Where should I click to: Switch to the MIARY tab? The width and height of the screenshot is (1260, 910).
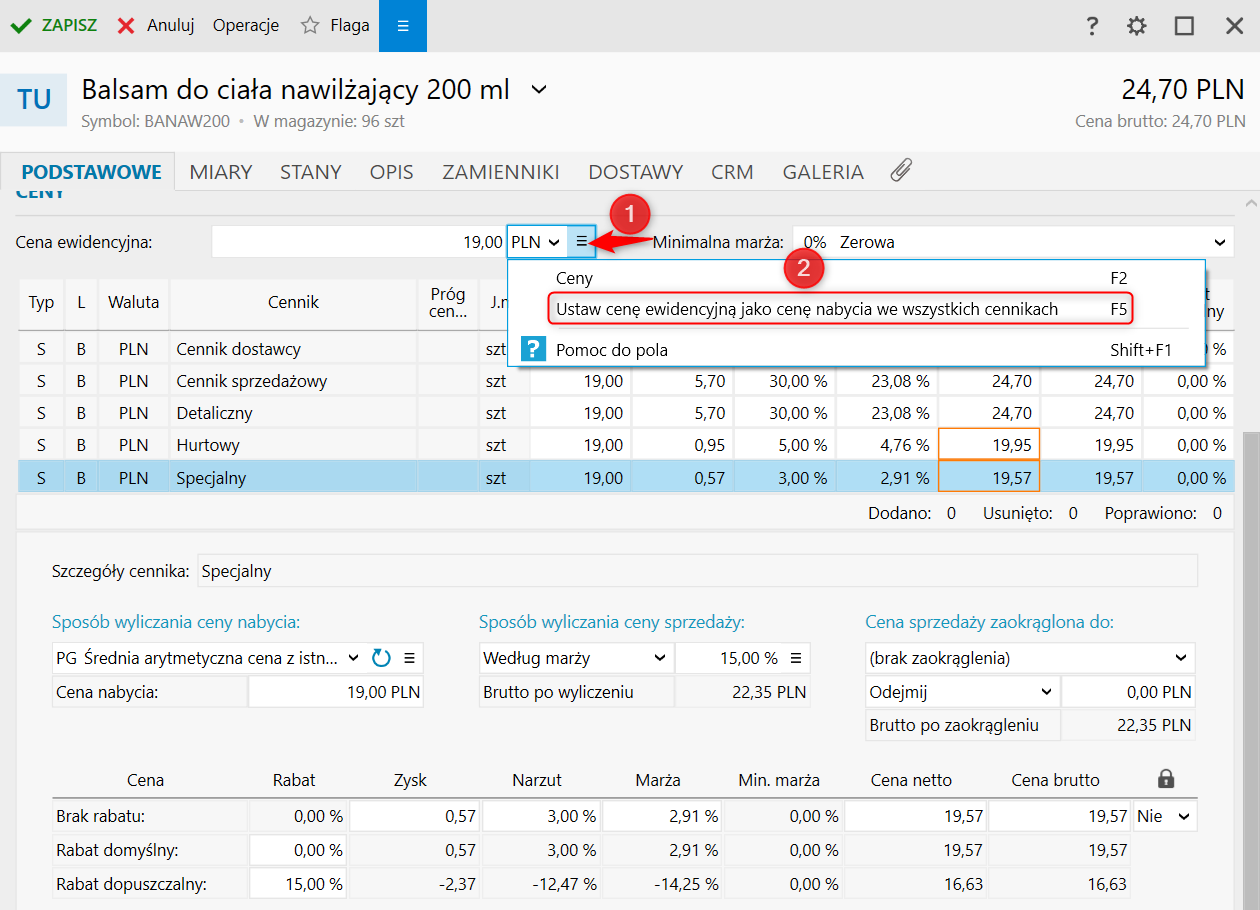tap(221, 171)
